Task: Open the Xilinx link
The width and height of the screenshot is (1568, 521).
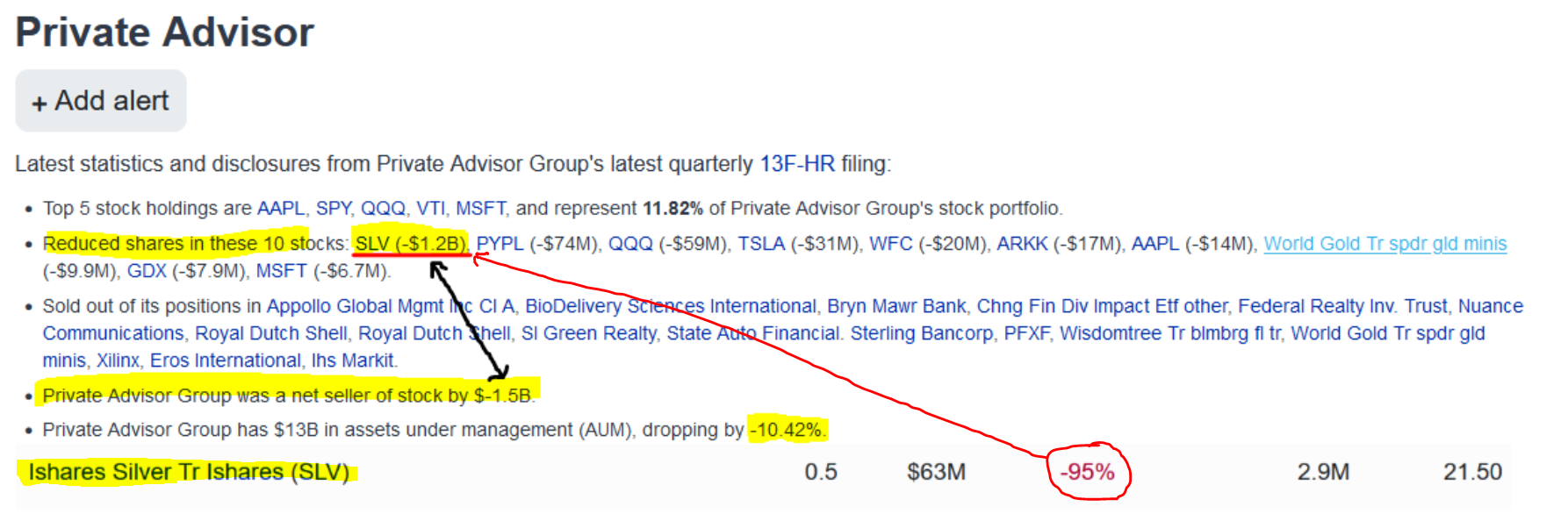Action: [x=118, y=360]
